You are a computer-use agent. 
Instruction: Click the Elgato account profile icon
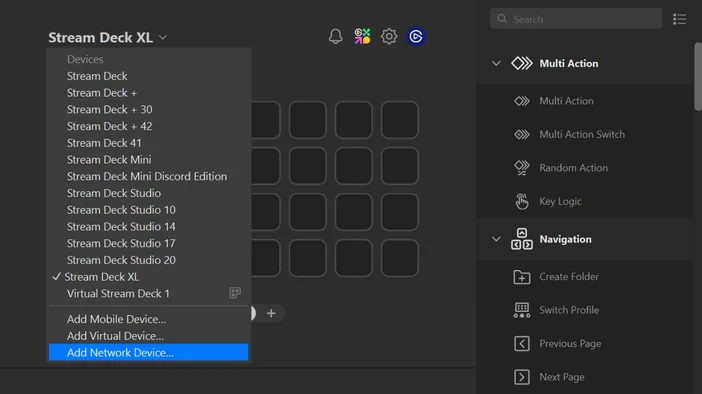[x=416, y=36]
